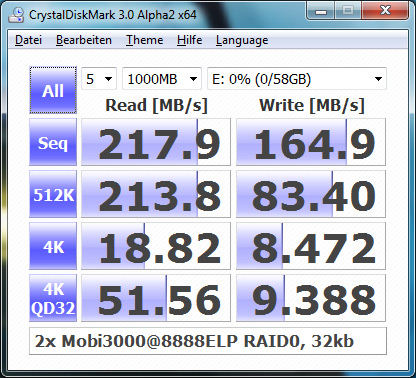
Task: Minimize the CrystalDiskMark window
Action: click(x=321, y=11)
